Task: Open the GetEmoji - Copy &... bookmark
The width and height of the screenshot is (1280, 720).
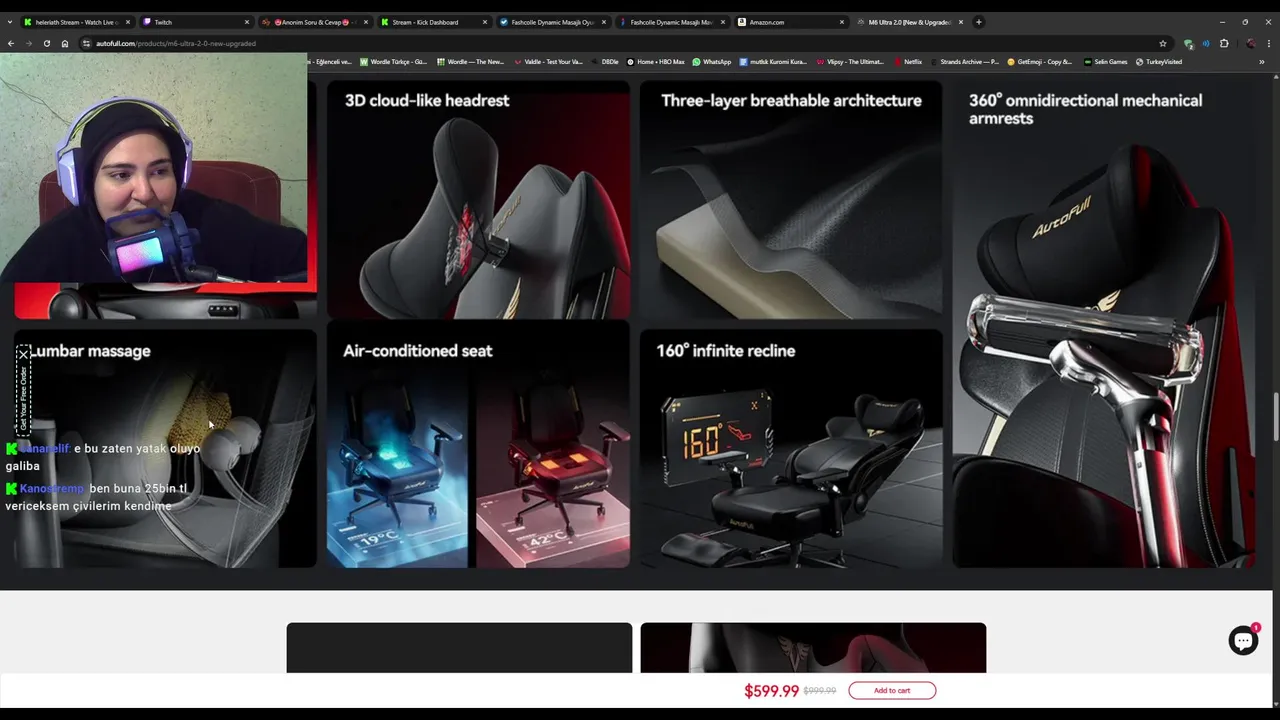Action: [1040, 62]
